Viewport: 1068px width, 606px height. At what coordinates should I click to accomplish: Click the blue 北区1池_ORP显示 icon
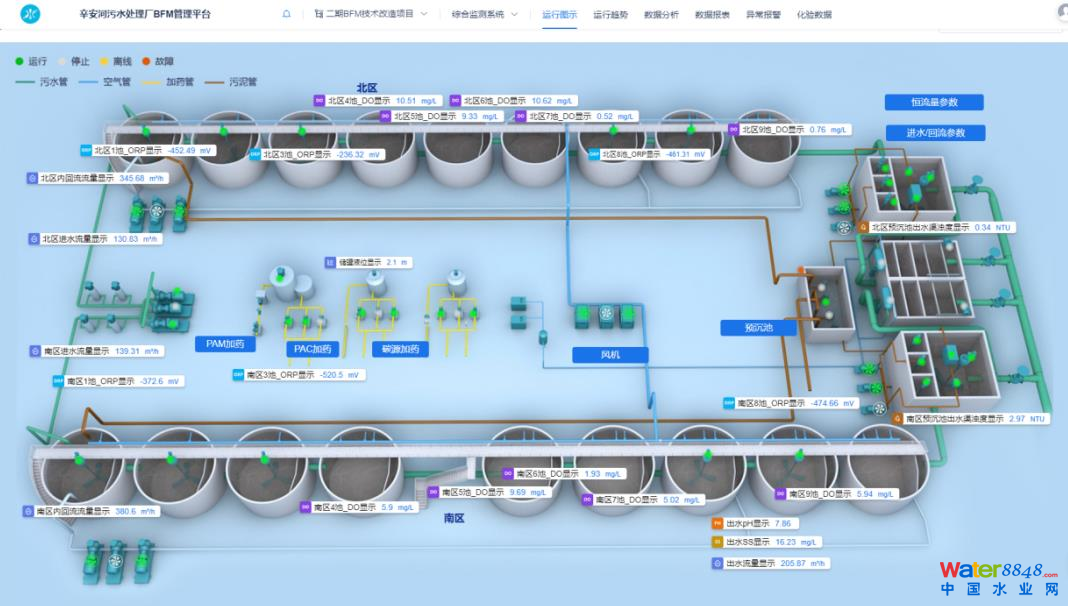(x=86, y=150)
